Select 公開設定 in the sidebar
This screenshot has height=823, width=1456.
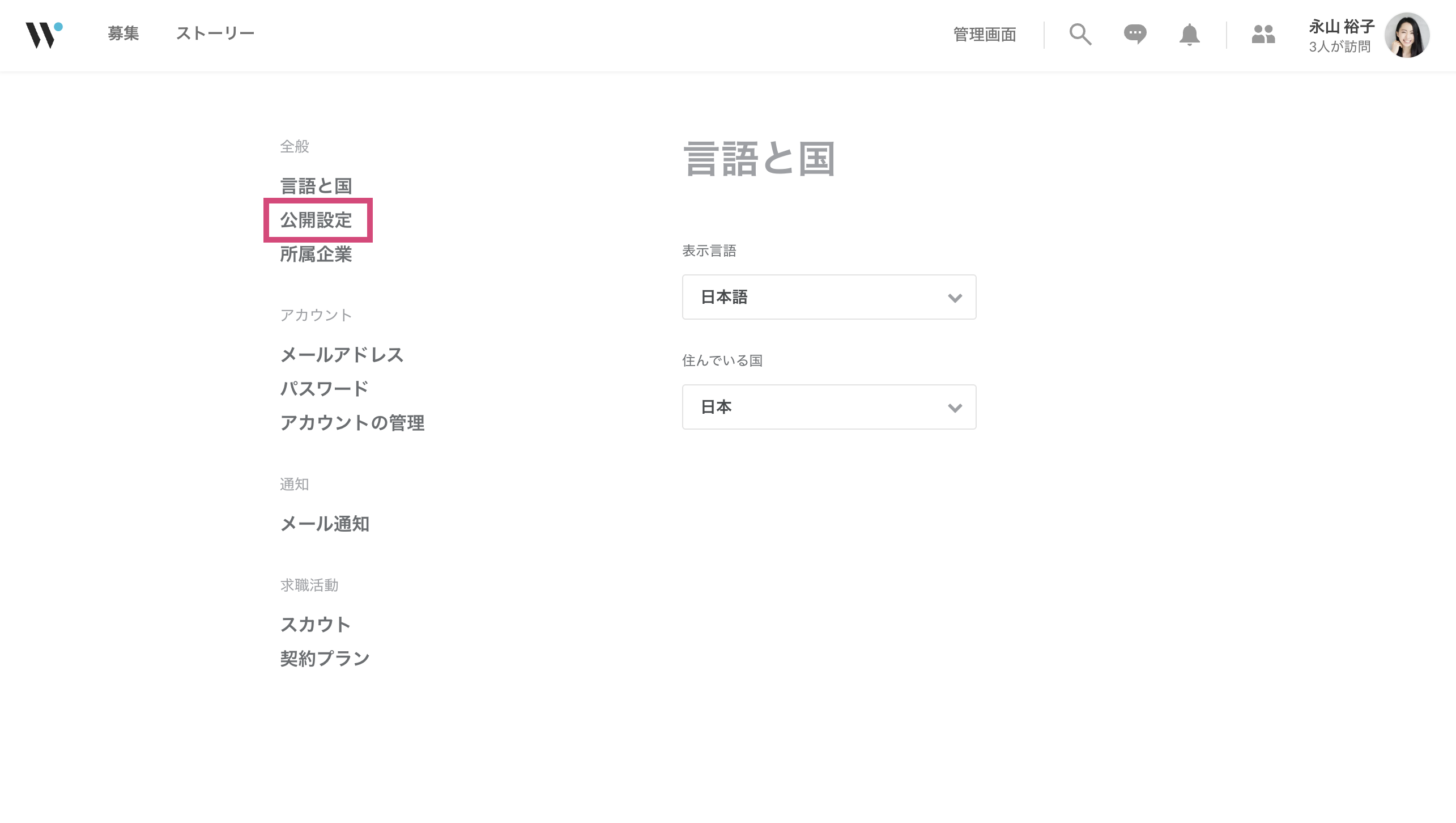[316, 220]
